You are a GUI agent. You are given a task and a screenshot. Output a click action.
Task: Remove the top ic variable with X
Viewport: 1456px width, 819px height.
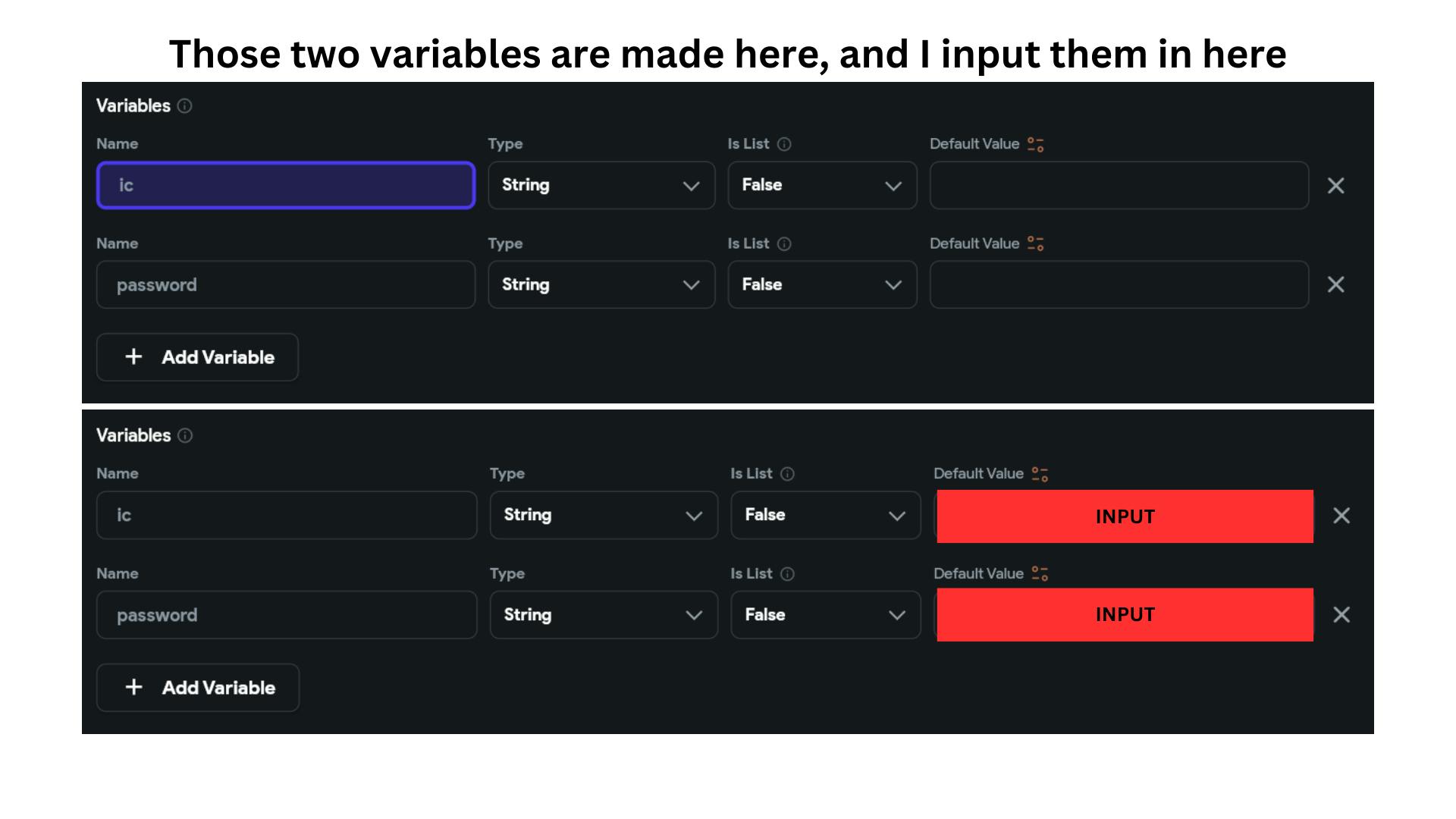click(1336, 186)
